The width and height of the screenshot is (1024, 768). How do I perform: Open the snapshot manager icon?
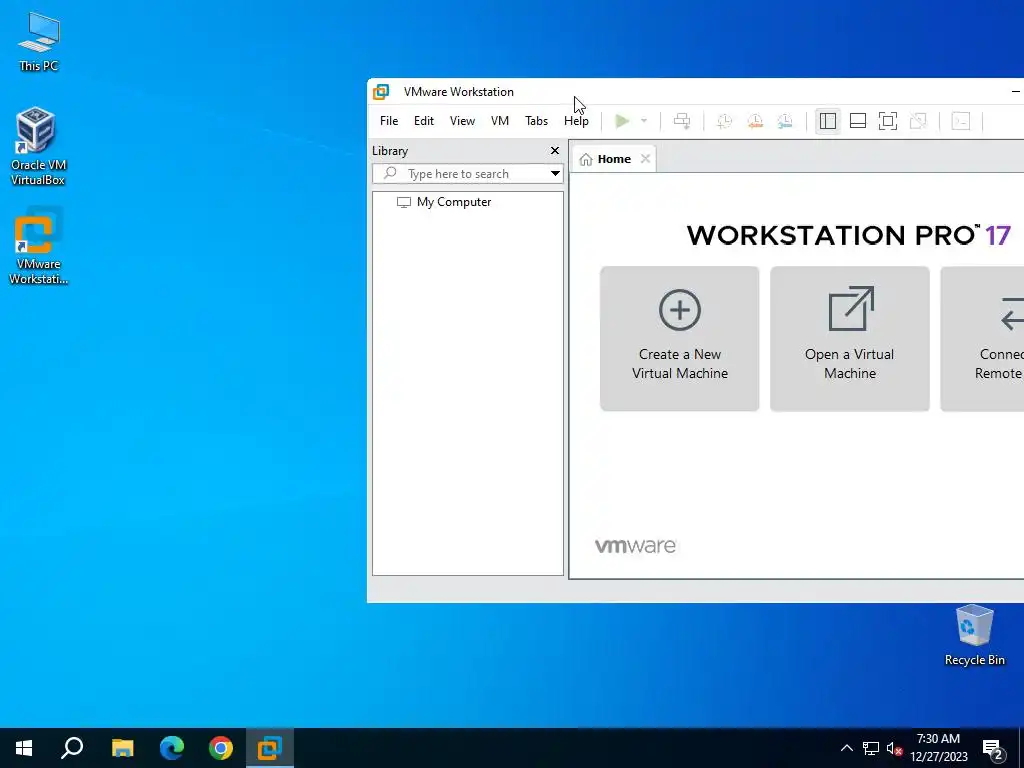(785, 121)
